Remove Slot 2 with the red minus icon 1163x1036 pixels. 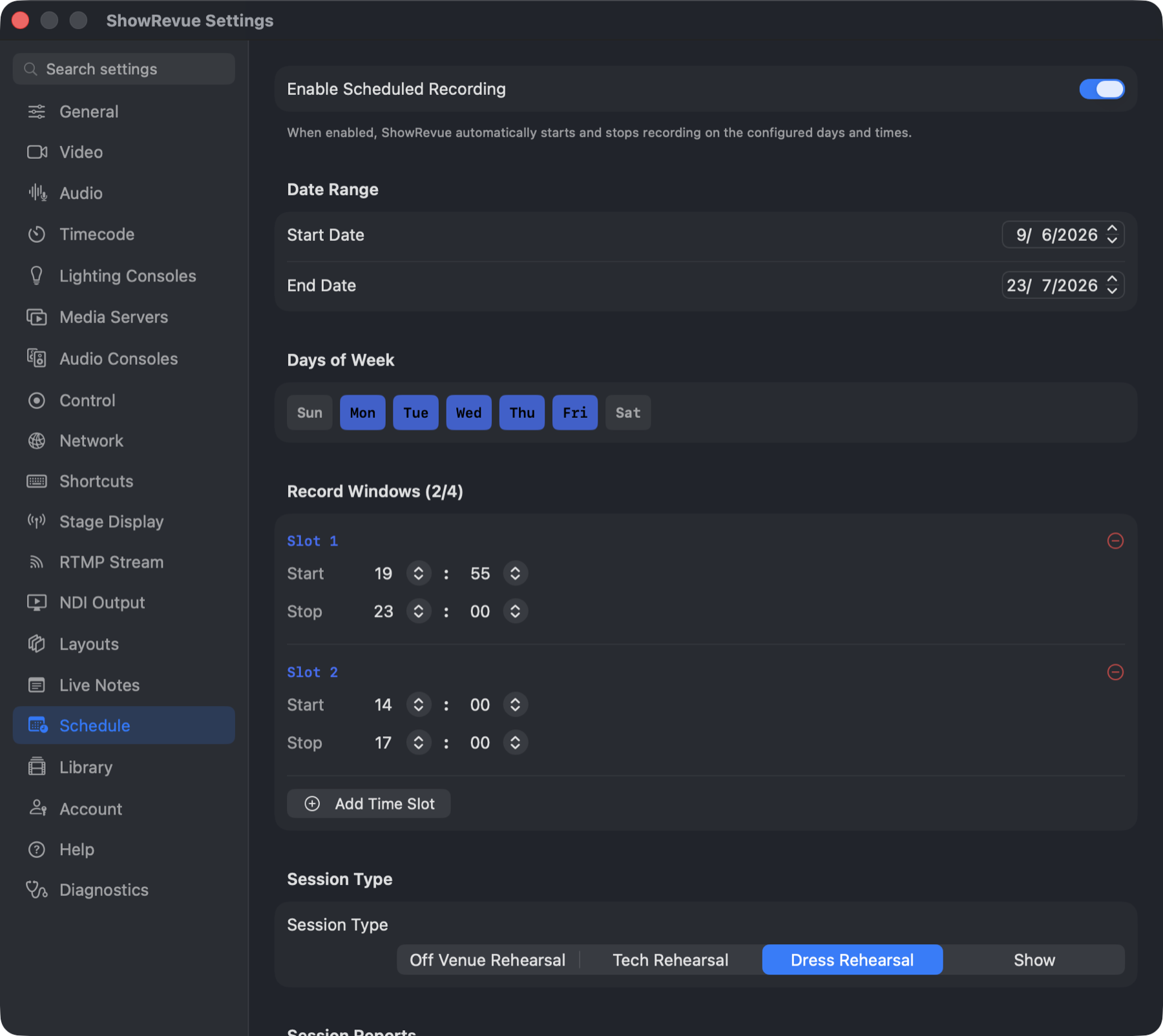coord(1115,672)
